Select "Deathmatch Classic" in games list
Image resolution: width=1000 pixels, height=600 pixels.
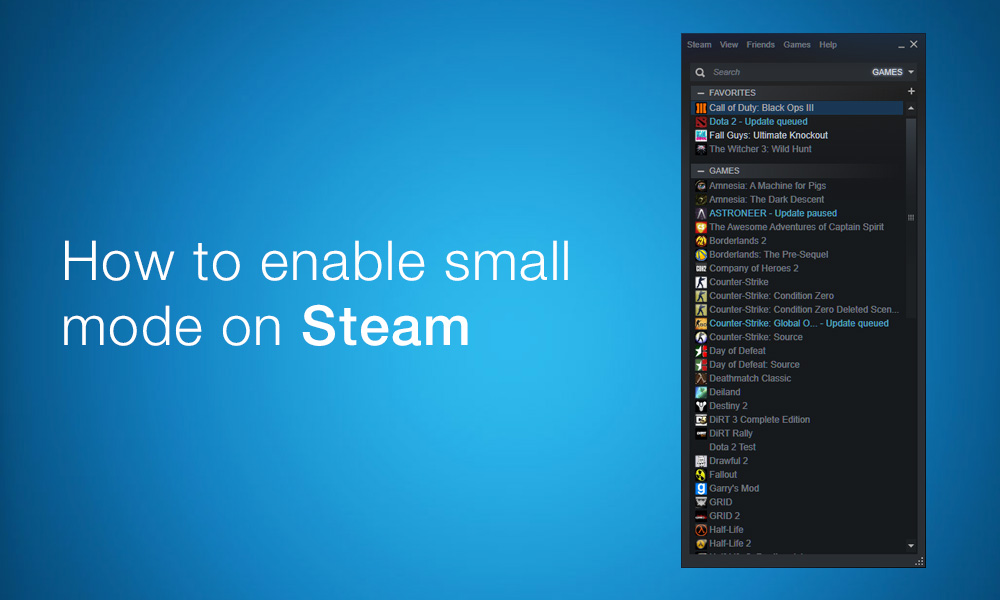(x=750, y=379)
